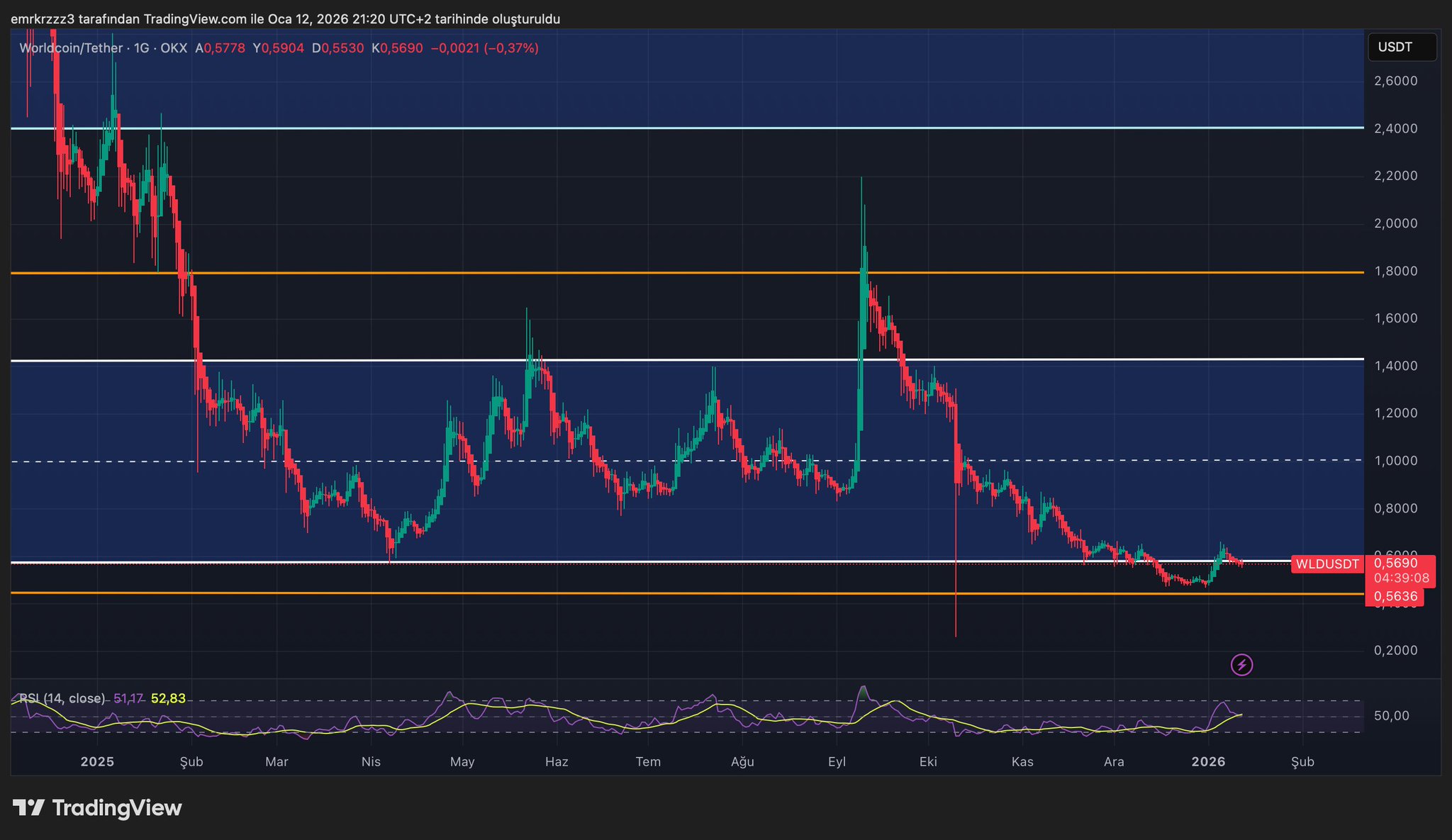Click the 2,0000 price scale label

coord(1395,223)
